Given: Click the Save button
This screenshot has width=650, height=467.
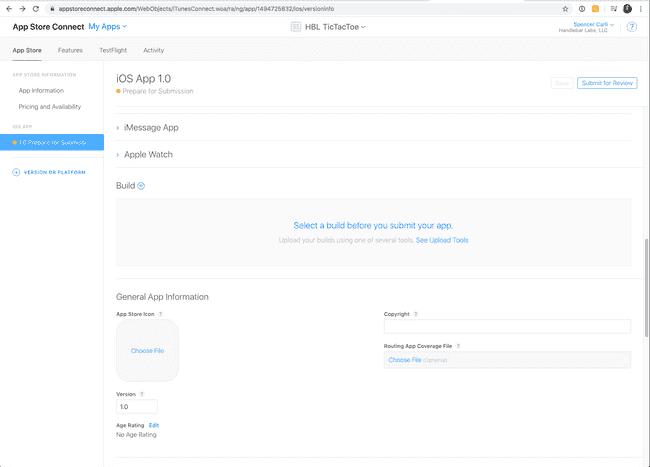Looking at the screenshot, I should click(x=562, y=83).
